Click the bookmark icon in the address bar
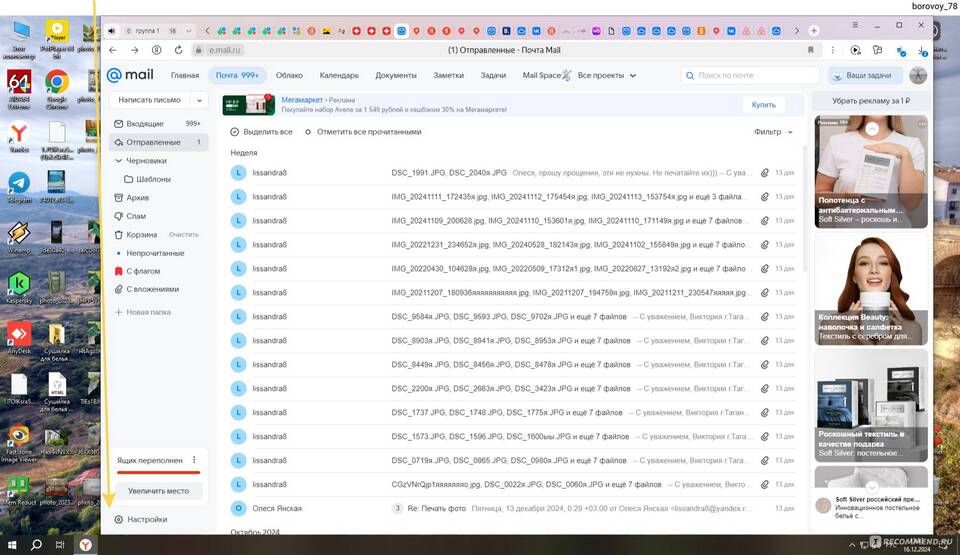This screenshot has height=555, width=960. pos(811,50)
